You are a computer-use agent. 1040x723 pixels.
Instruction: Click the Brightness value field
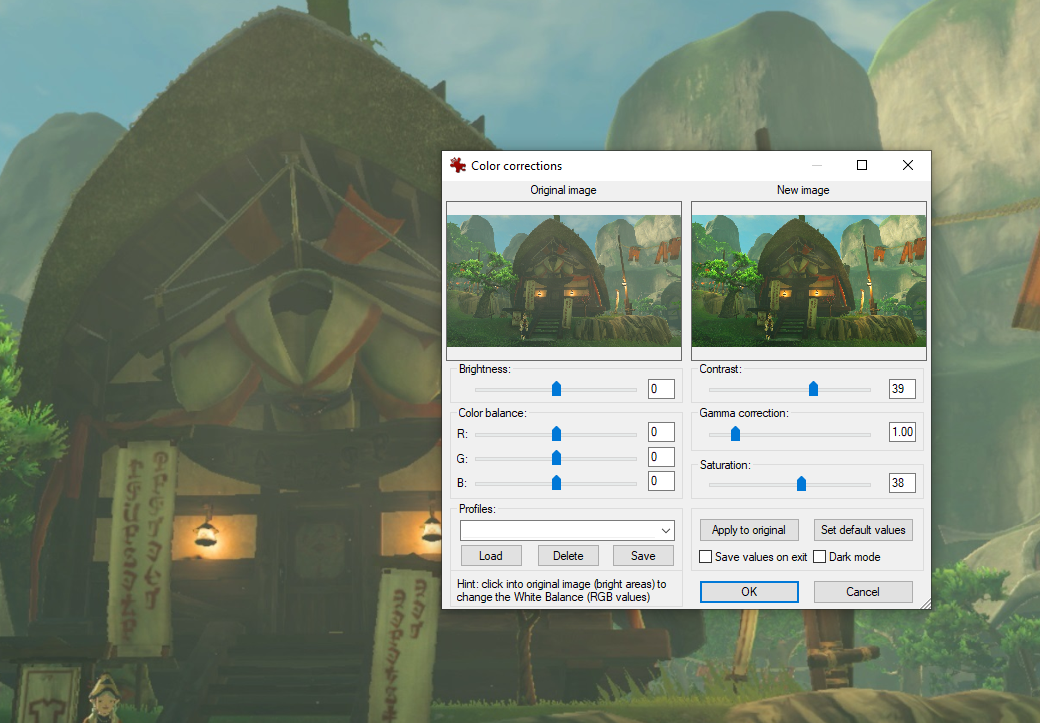pyautogui.click(x=661, y=389)
